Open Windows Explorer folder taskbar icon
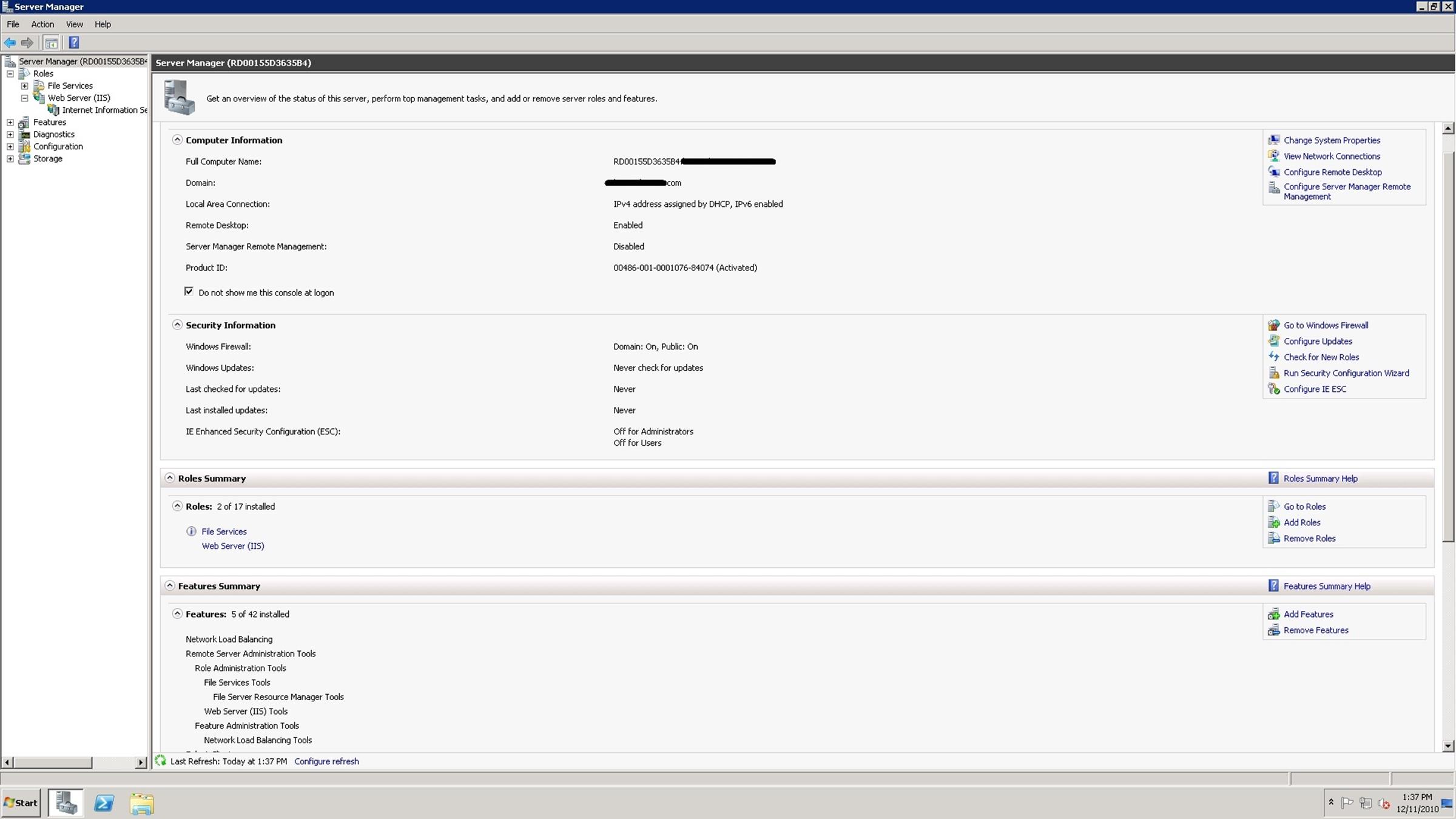This screenshot has width=1456, height=819. click(141, 803)
